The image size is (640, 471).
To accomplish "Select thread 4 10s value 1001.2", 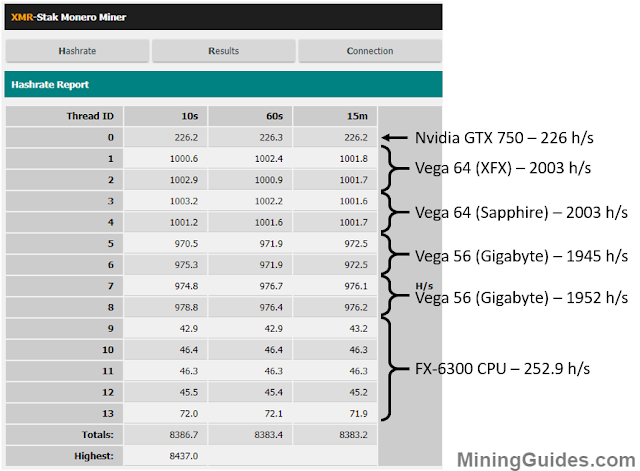I will click(x=184, y=222).
